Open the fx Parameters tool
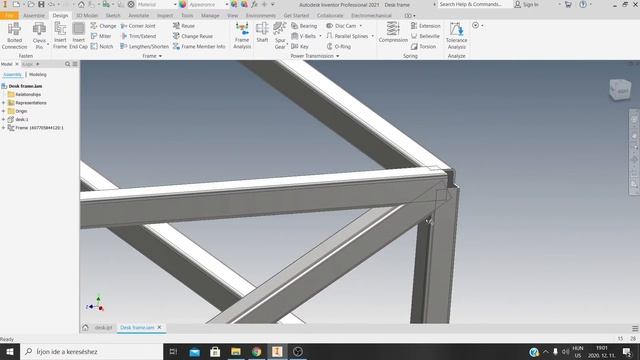 point(254,4)
